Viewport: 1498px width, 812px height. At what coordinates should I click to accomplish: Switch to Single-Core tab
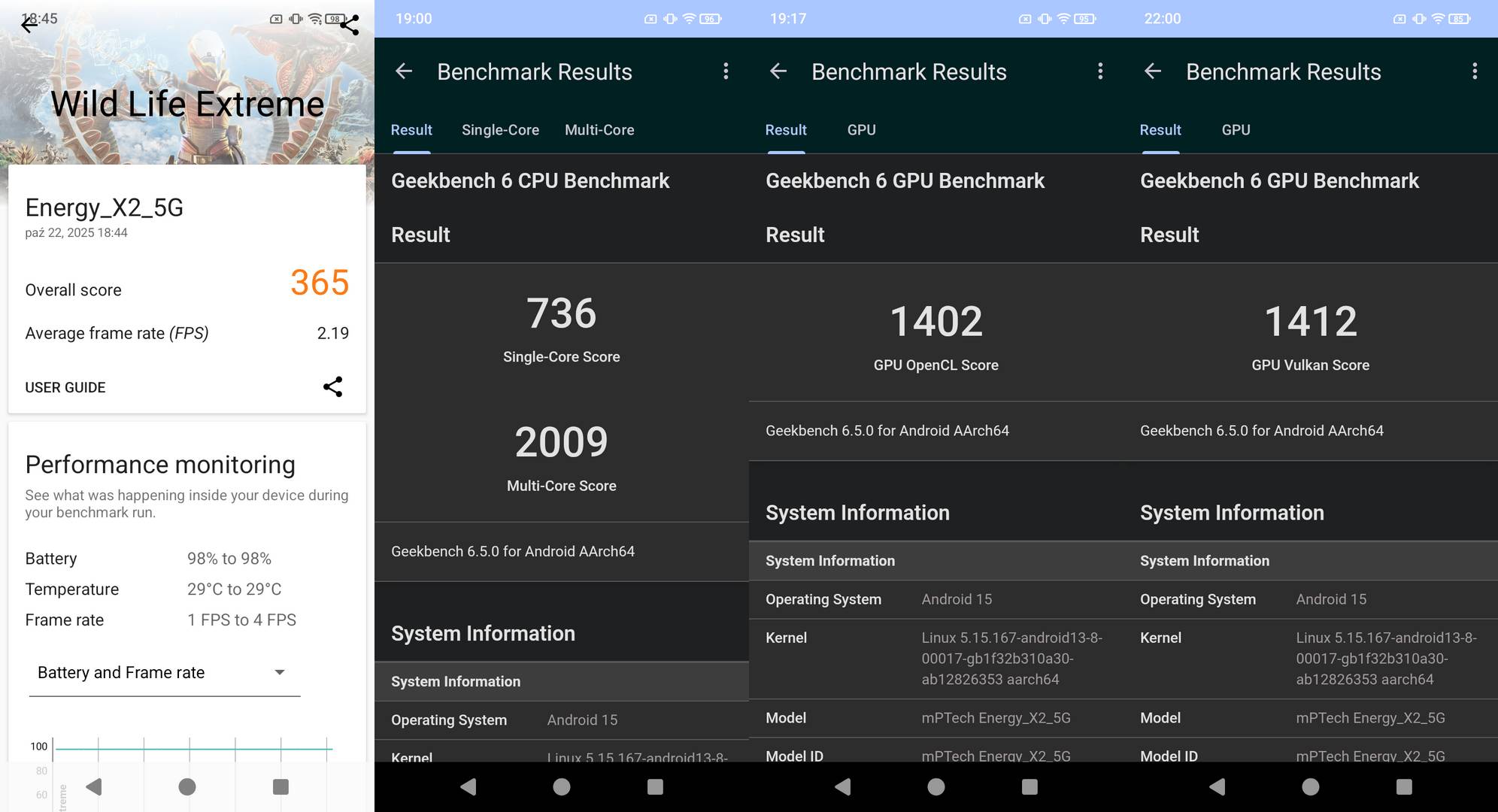pyautogui.click(x=500, y=130)
